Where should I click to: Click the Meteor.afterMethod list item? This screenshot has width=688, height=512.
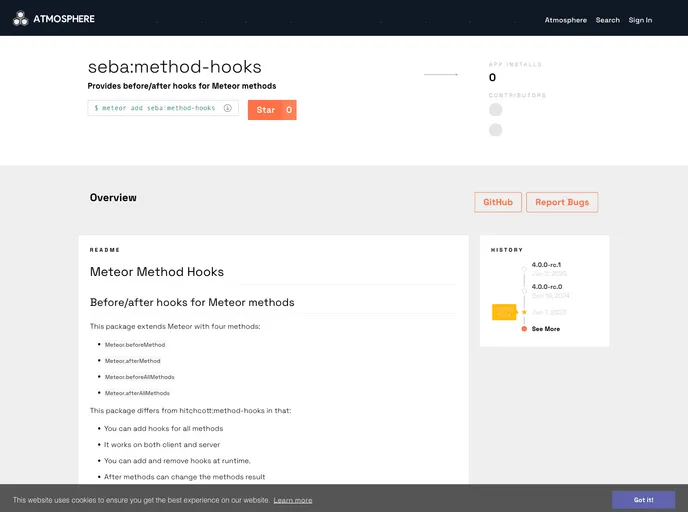click(133, 361)
